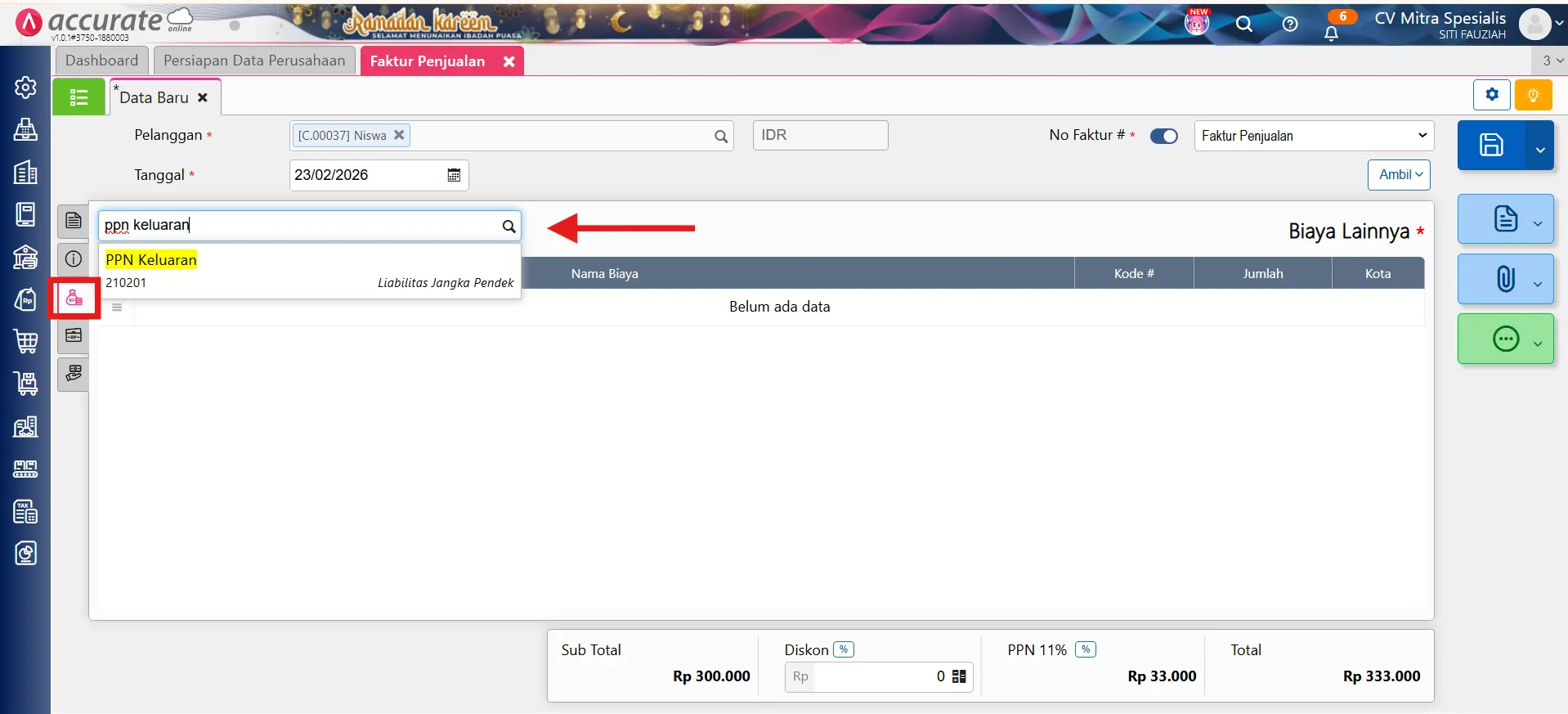Image resolution: width=1568 pixels, height=714 pixels.
Task: Select PPN Keluaran from the suggestion list
Action: point(151,260)
